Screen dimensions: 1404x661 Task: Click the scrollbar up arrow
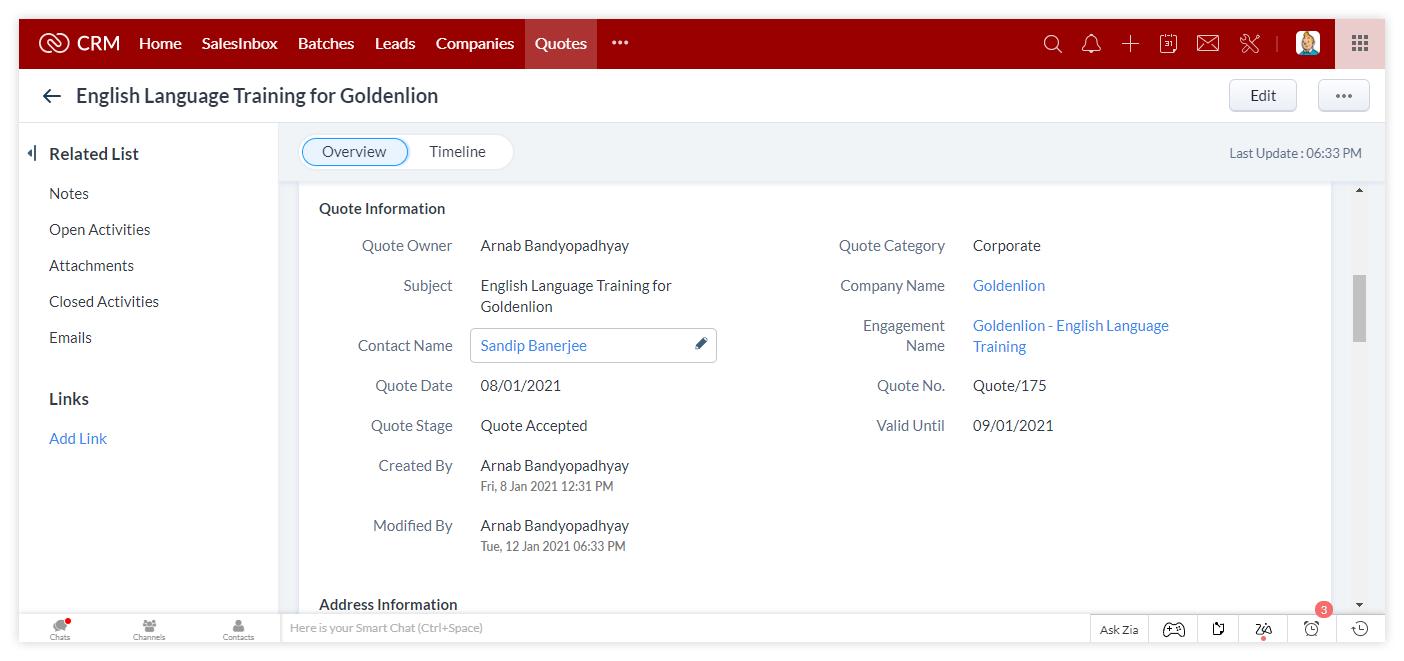coord(1359,190)
